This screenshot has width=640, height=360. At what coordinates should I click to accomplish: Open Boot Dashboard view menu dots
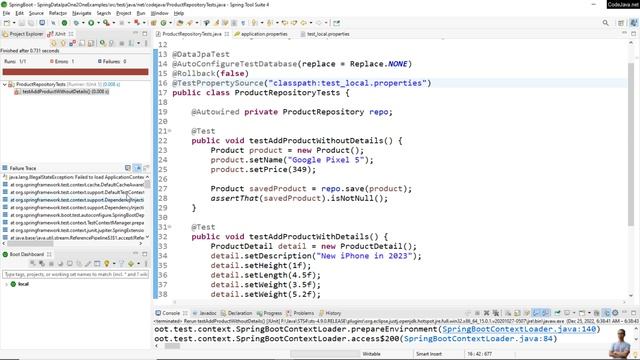click(x=146, y=264)
